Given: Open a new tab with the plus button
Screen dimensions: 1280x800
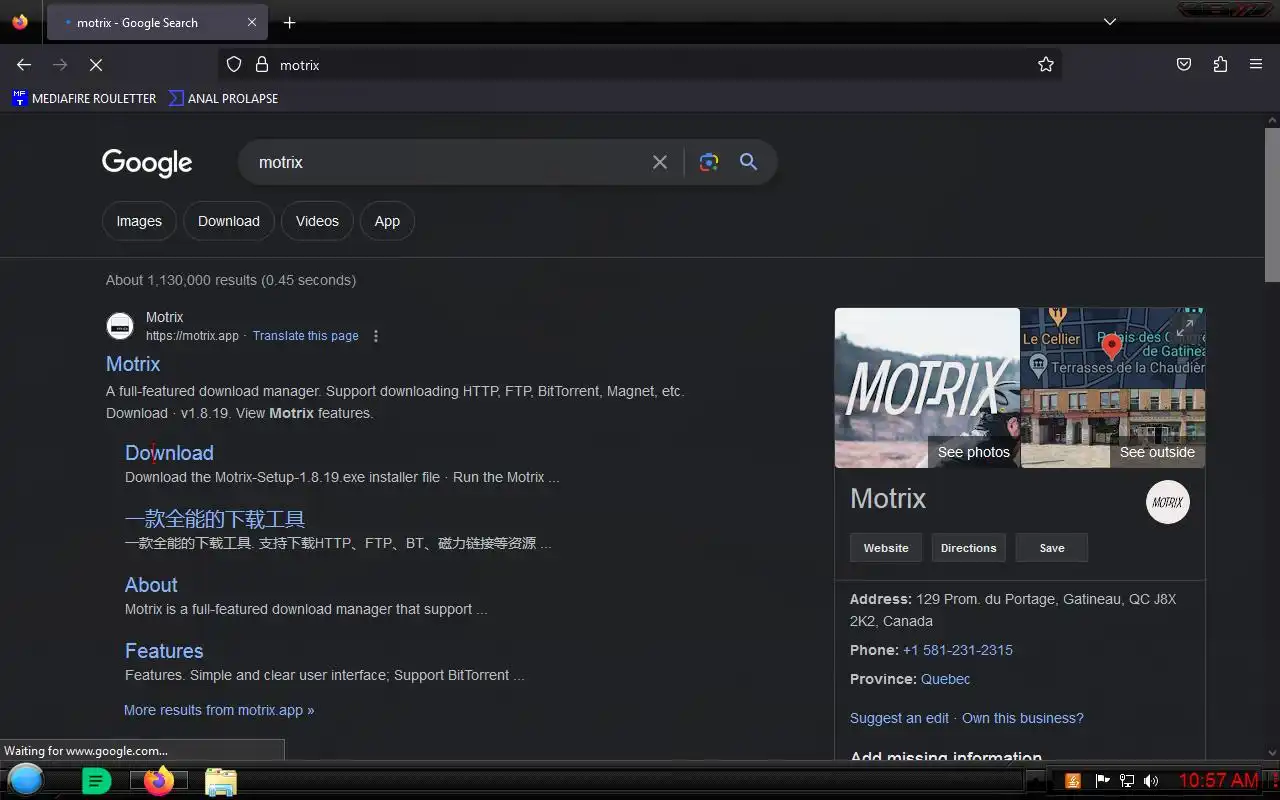Looking at the screenshot, I should pyautogui.click(x=289, y=22).
